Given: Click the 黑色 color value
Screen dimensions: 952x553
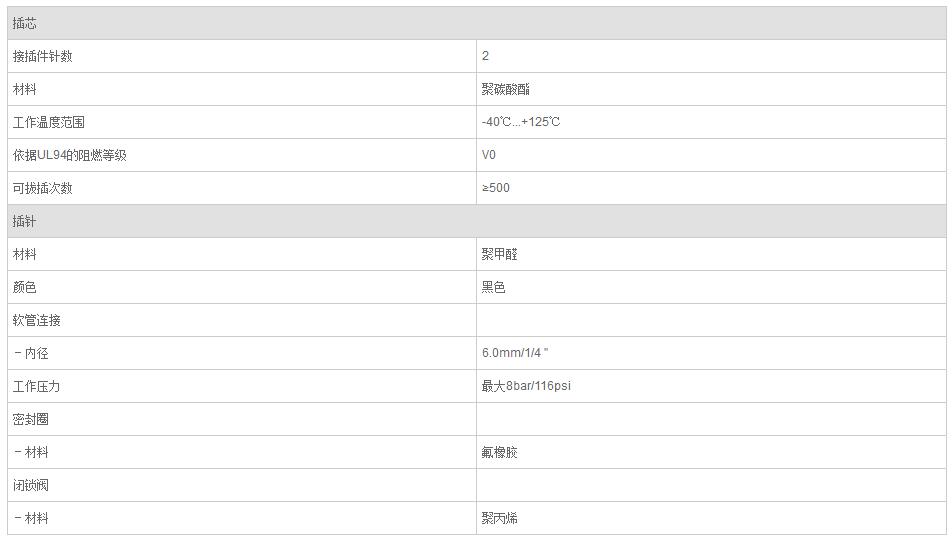Looking at the screenshot, I should click(x=493, y=287).
